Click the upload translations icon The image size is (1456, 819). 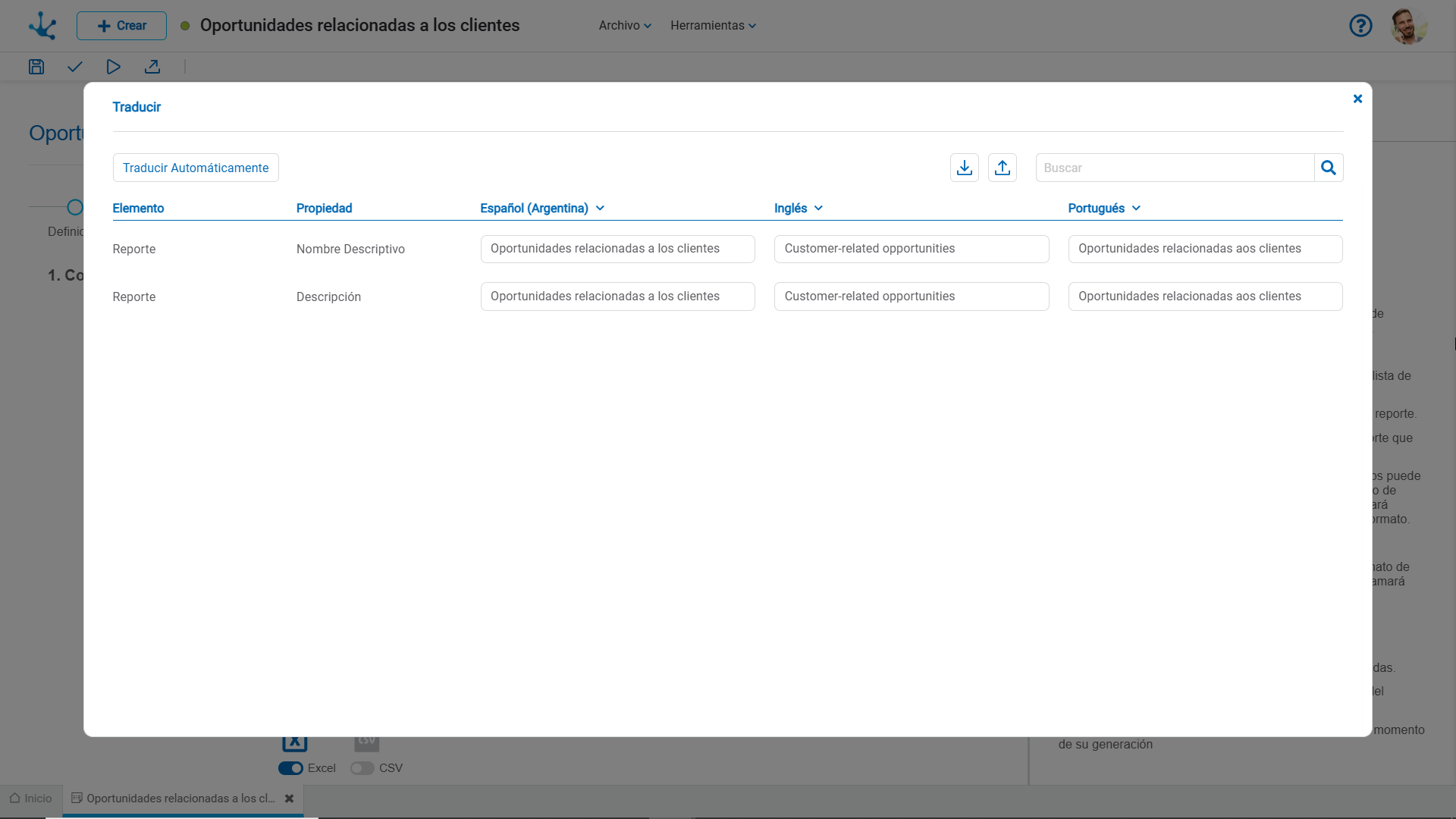pos(1003,168)
